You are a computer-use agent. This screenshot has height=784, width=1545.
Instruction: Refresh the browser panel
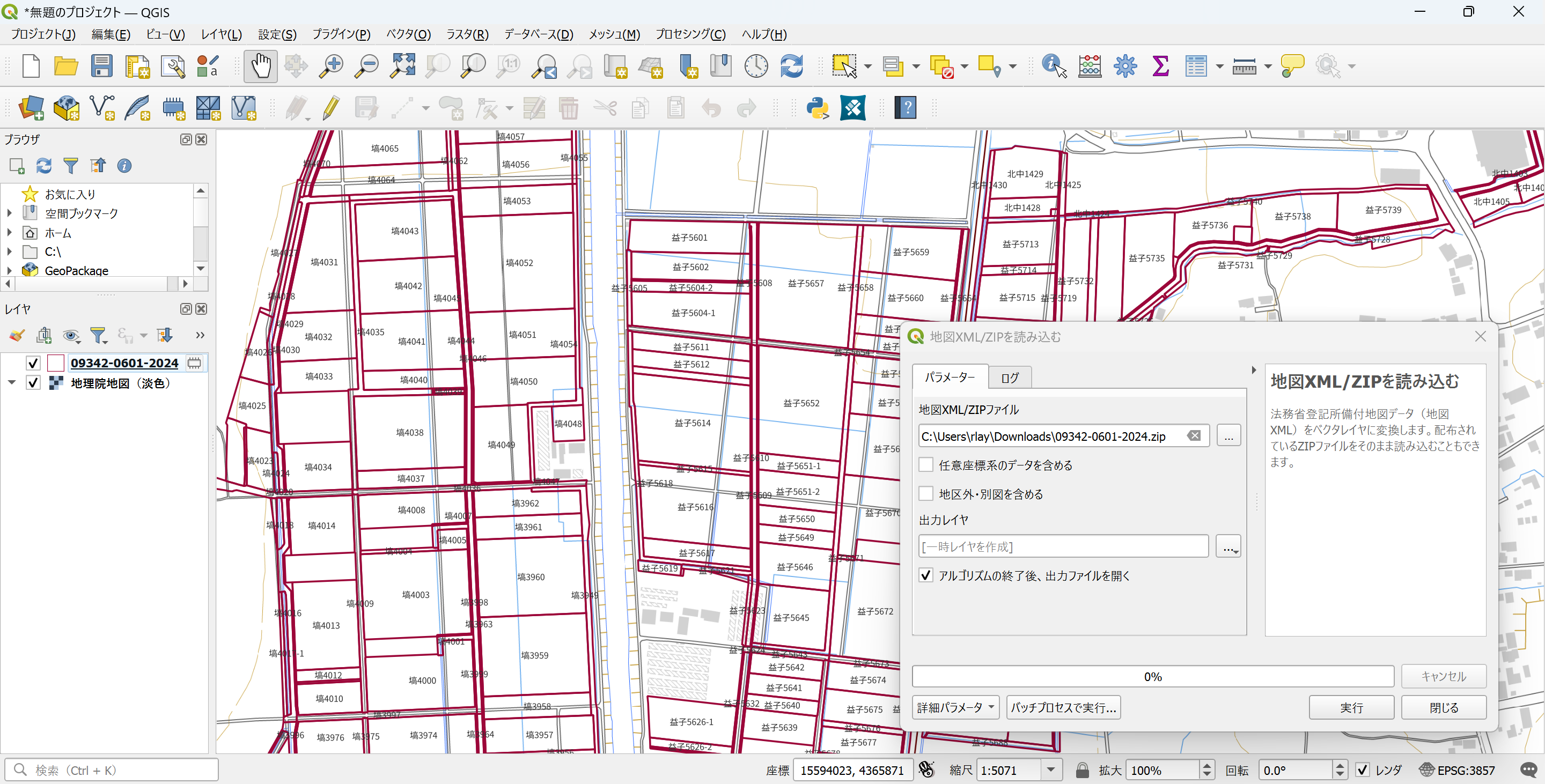(44, 165)
